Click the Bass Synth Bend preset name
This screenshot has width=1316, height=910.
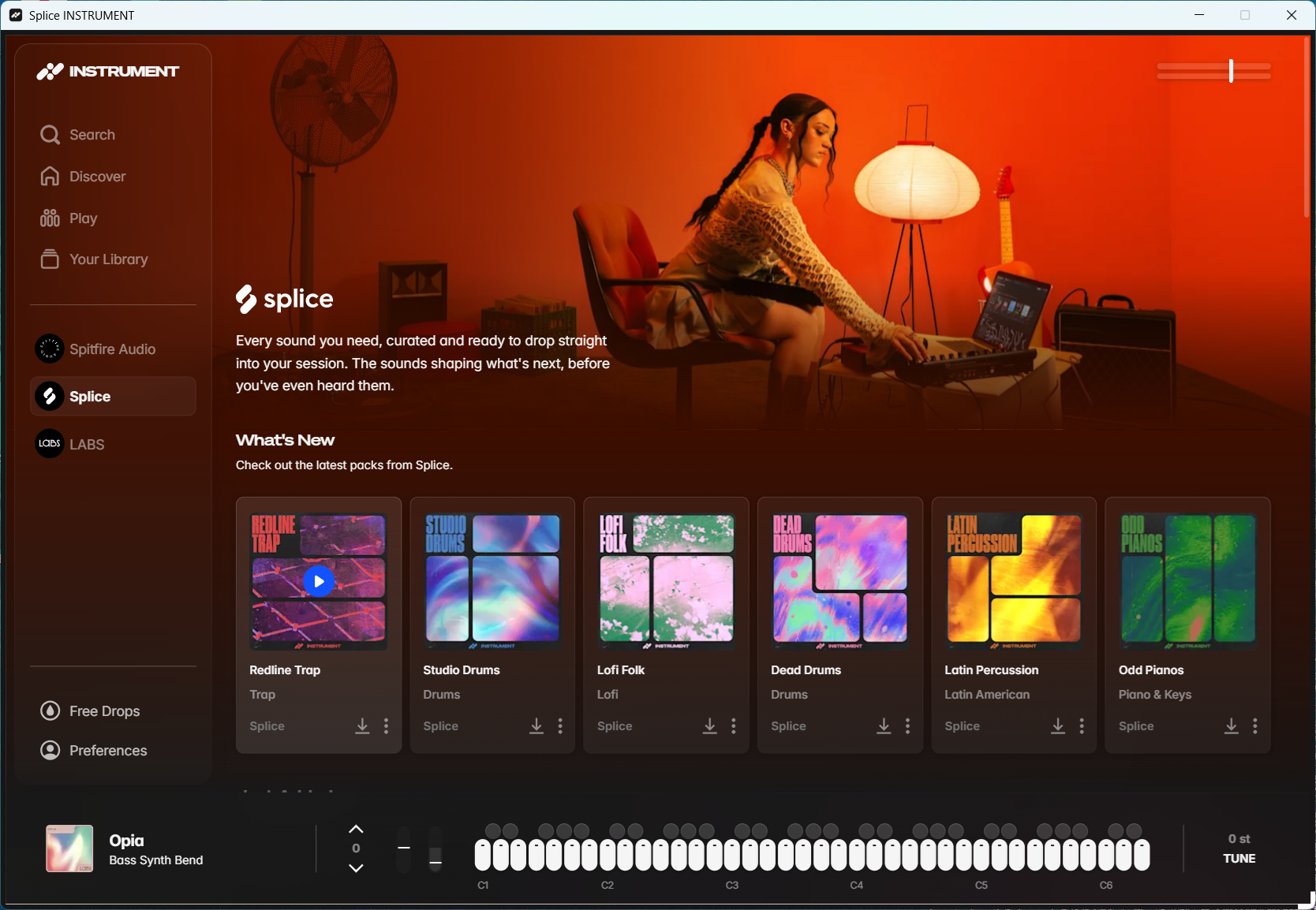tap(156, 860)
